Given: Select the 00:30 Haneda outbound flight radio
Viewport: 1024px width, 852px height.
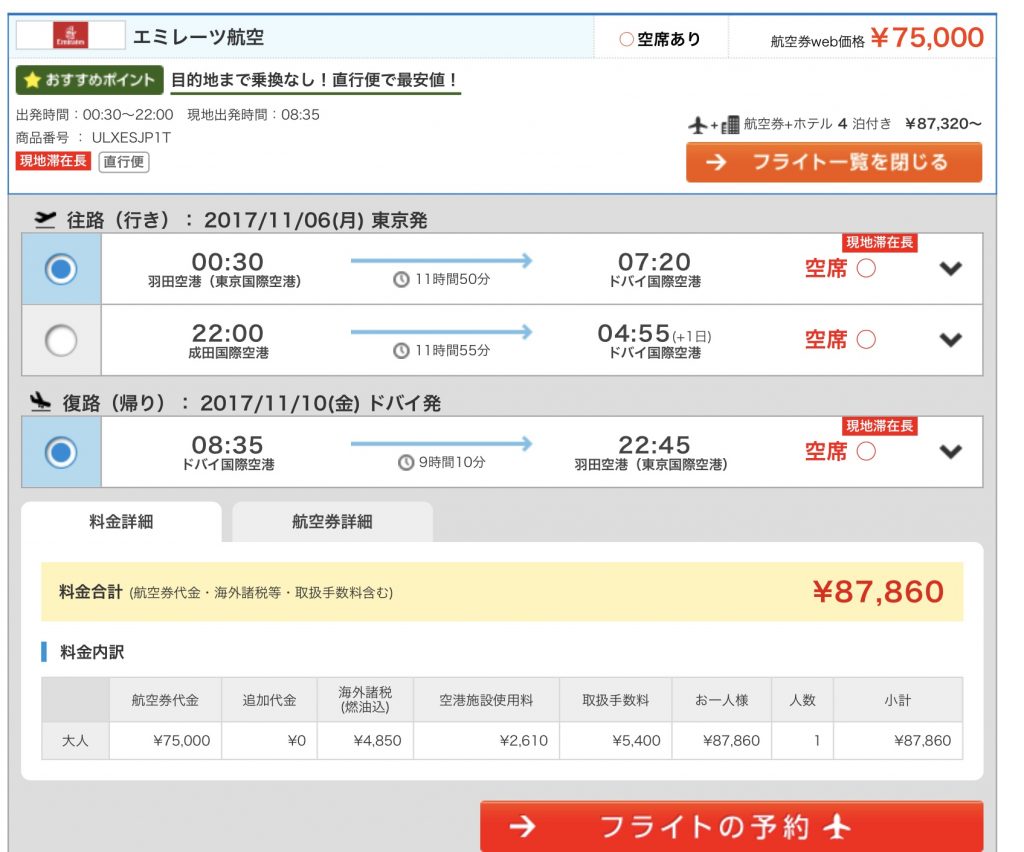Looking at the screenshot, I should 61,269.
